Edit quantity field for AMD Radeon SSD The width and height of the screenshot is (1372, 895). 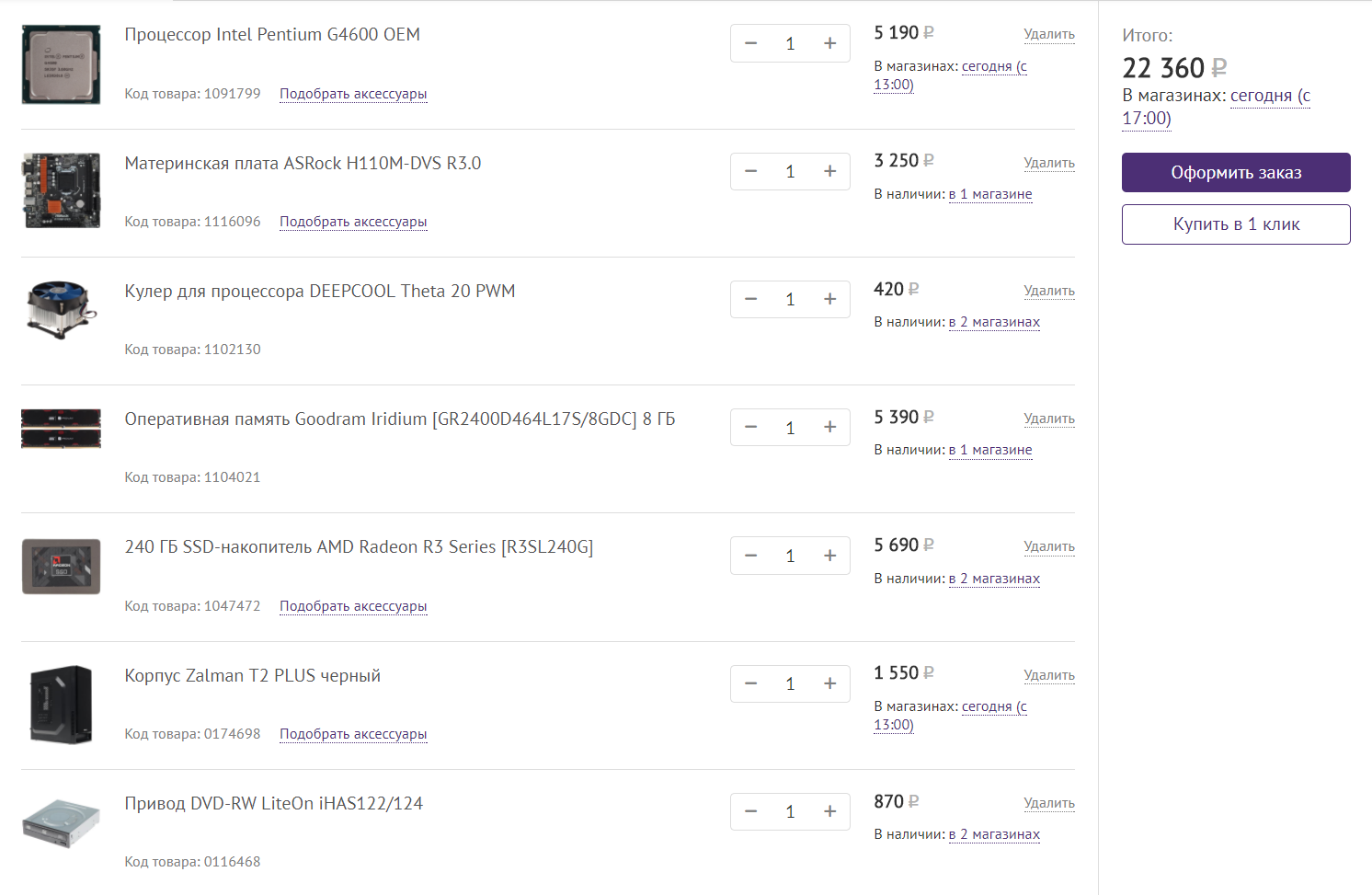(x=790, y=556)
